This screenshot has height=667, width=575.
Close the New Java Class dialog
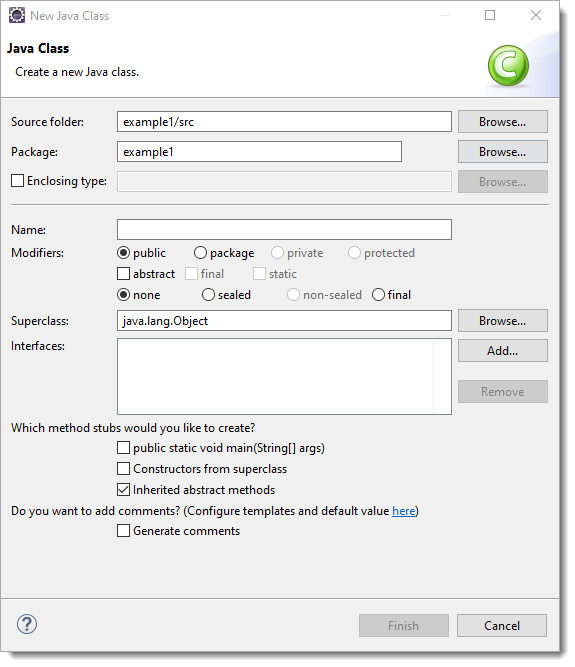pyautogui.click(x=536, y=15)
